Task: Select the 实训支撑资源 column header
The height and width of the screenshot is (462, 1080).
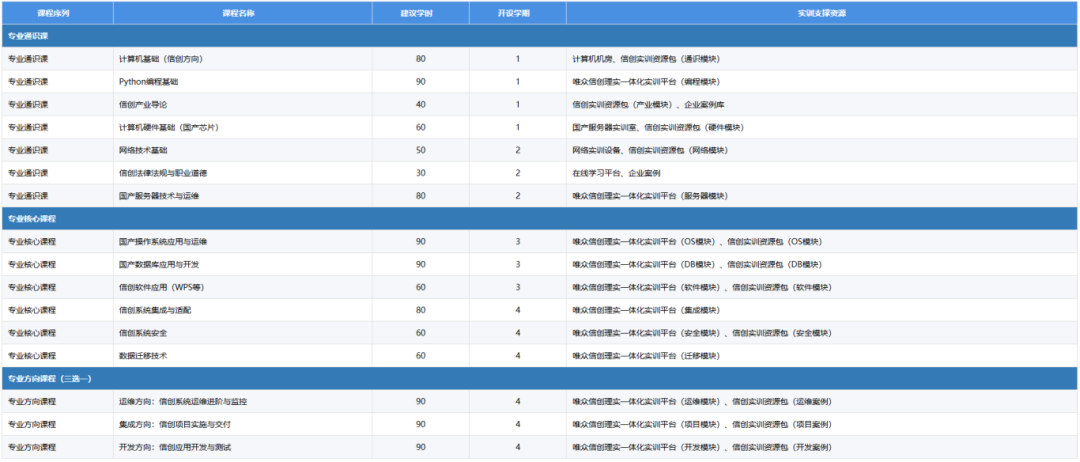Action: [x=821, y=13]
